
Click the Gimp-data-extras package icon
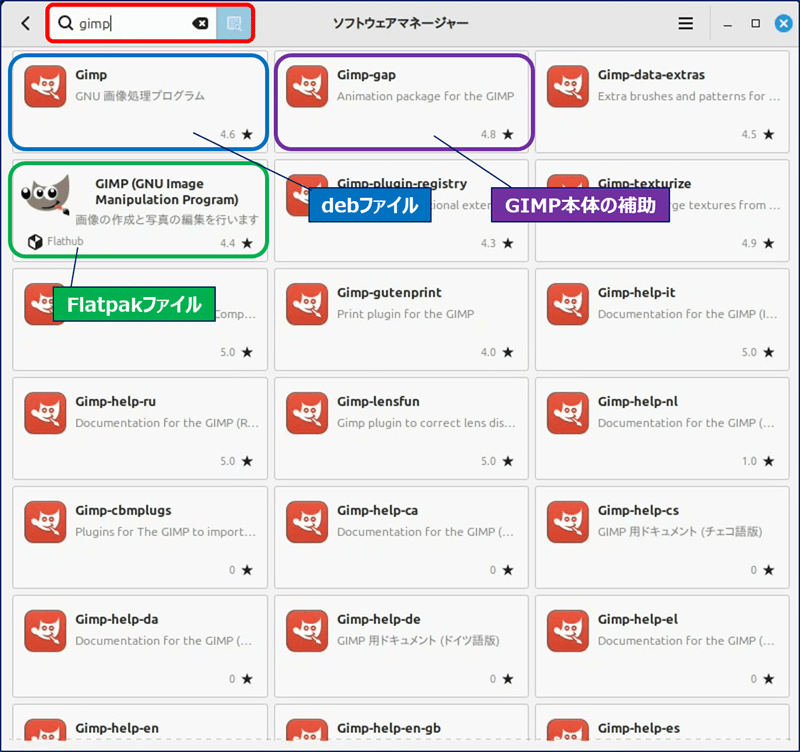pyautogui.click(x=567, y=86)
